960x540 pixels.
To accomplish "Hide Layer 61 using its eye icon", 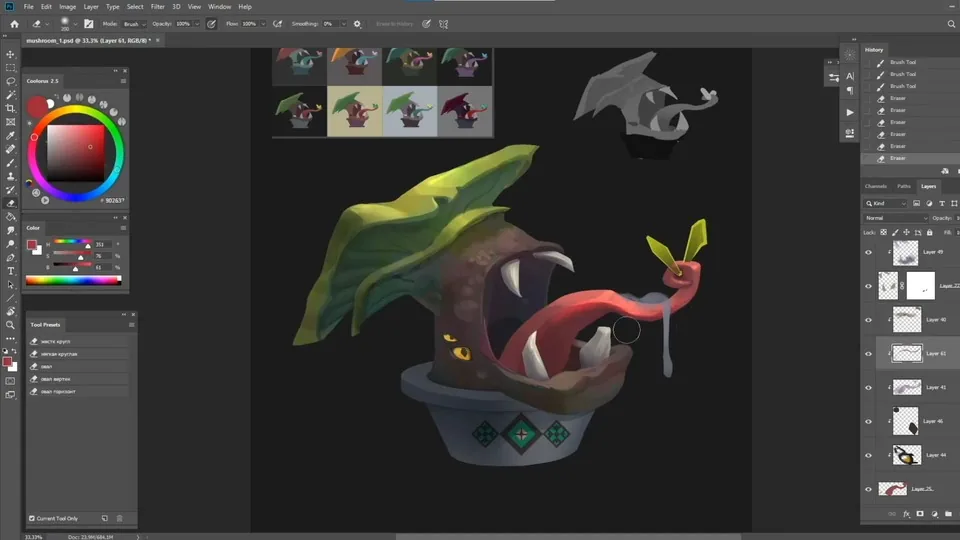I will click(x=868, y=354).
